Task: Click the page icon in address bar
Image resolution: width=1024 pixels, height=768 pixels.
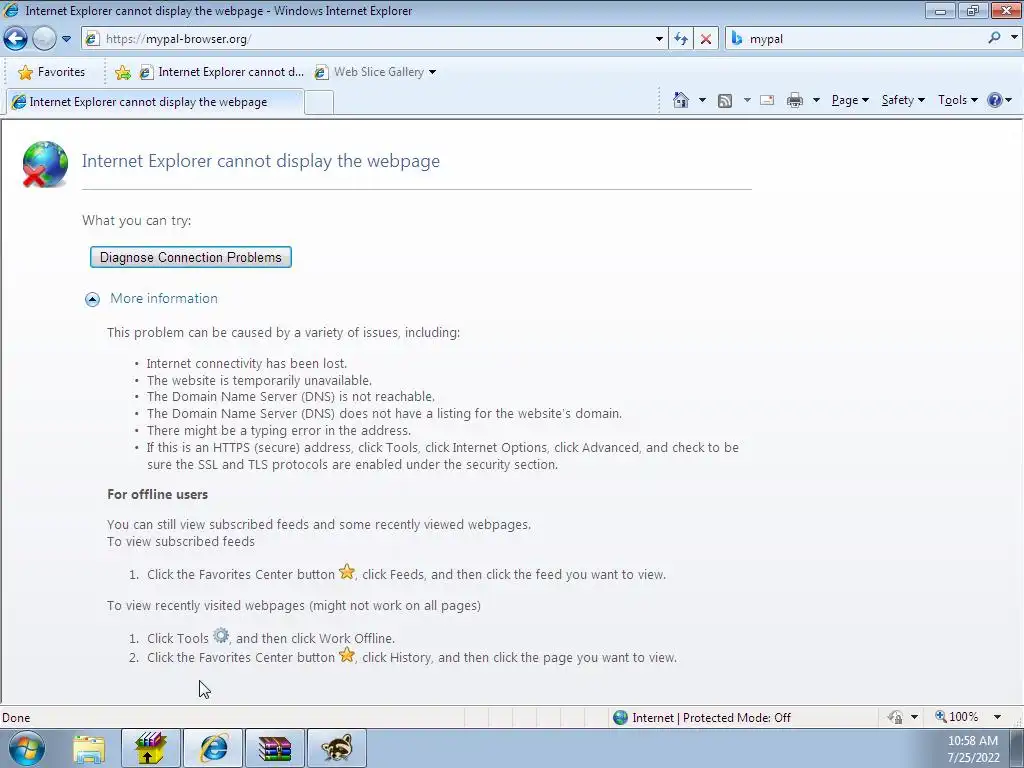Action: (92, 39)
